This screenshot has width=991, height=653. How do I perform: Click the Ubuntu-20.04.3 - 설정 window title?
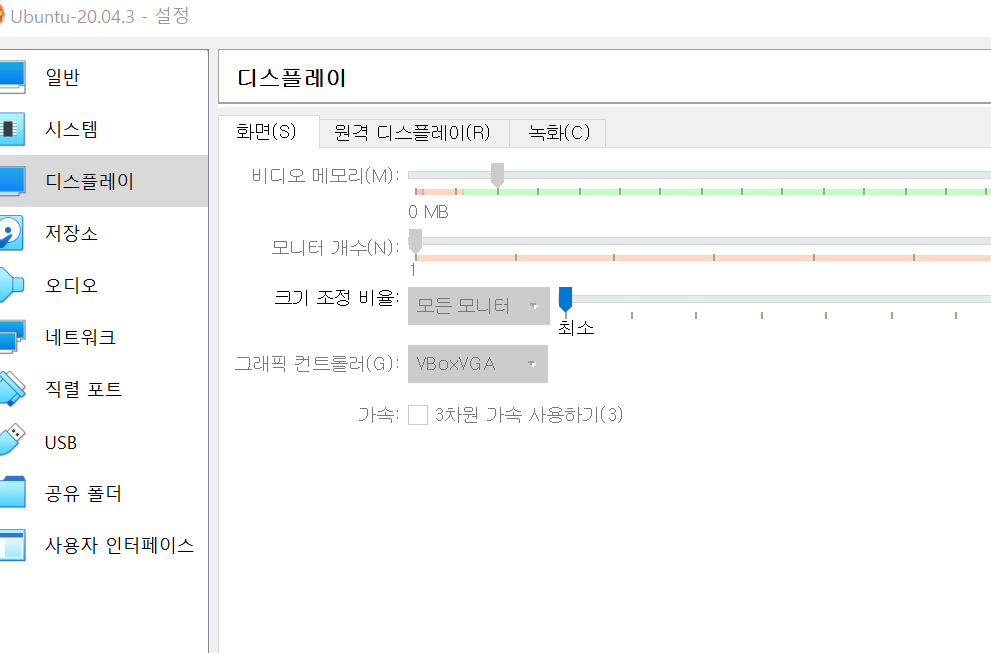tap(100, 16)
